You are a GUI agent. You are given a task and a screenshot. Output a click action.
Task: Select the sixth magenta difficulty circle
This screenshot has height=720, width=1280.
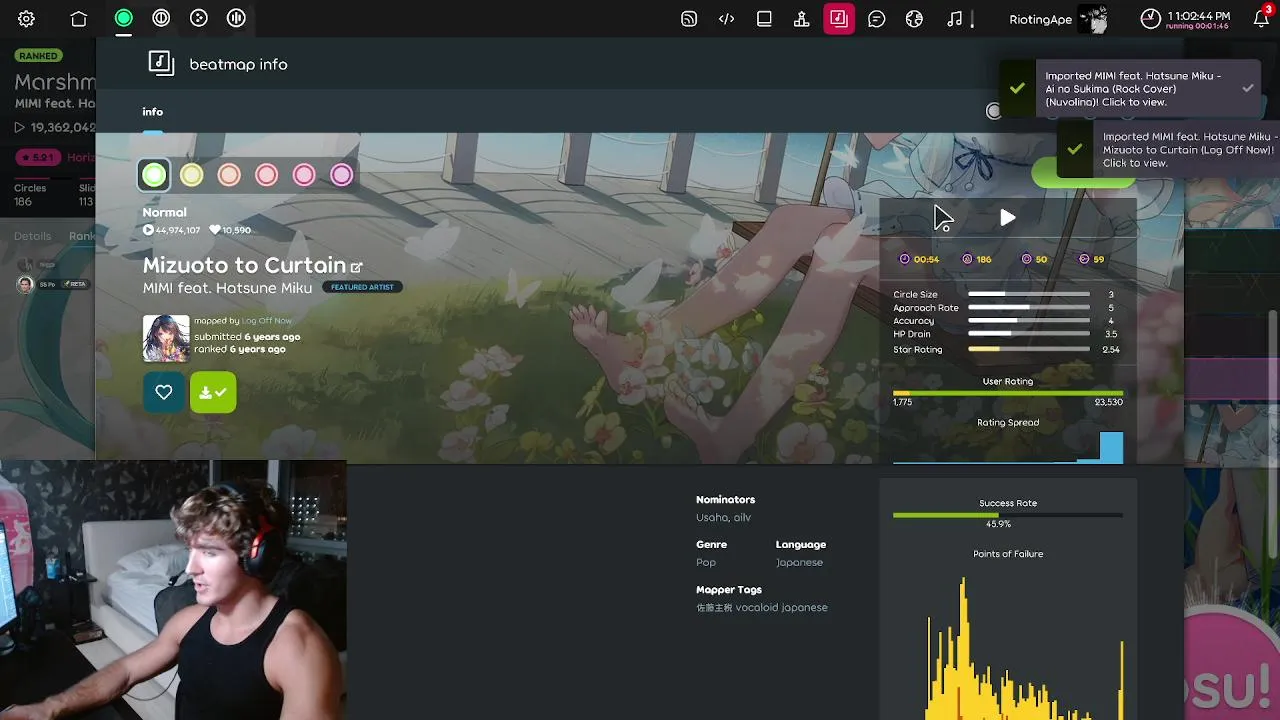click(x=341, y=175)
